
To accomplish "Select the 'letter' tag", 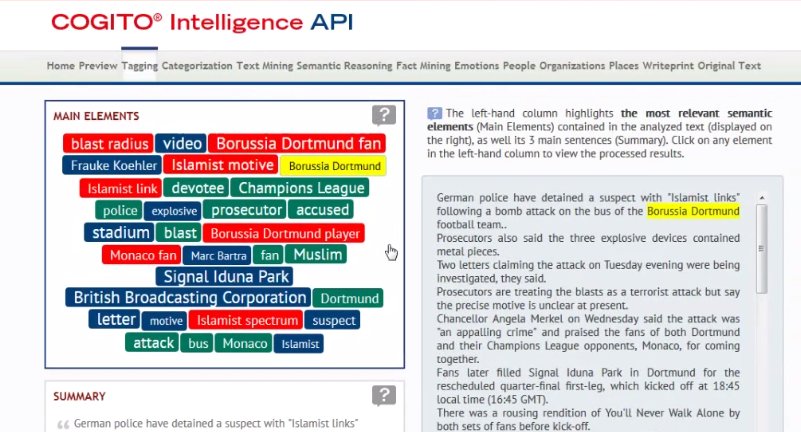I will click(114, 320).
